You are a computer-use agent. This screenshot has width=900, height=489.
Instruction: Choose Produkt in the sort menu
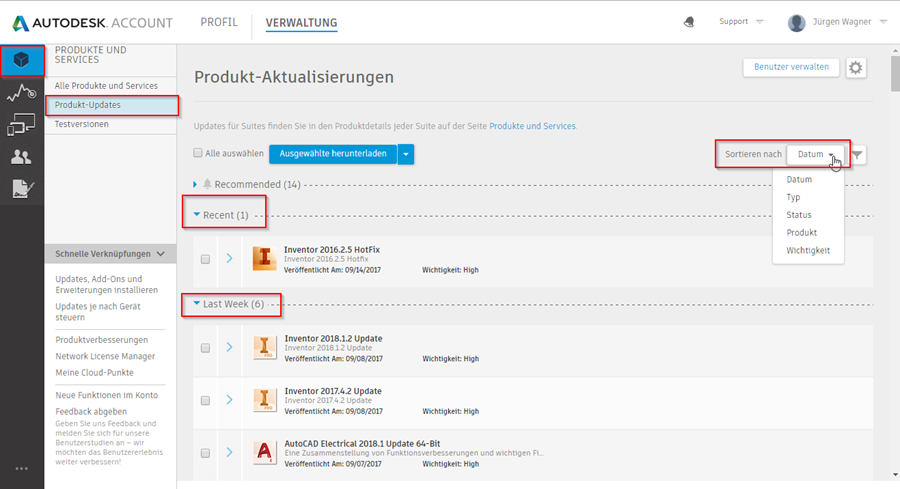click(802, 232)
